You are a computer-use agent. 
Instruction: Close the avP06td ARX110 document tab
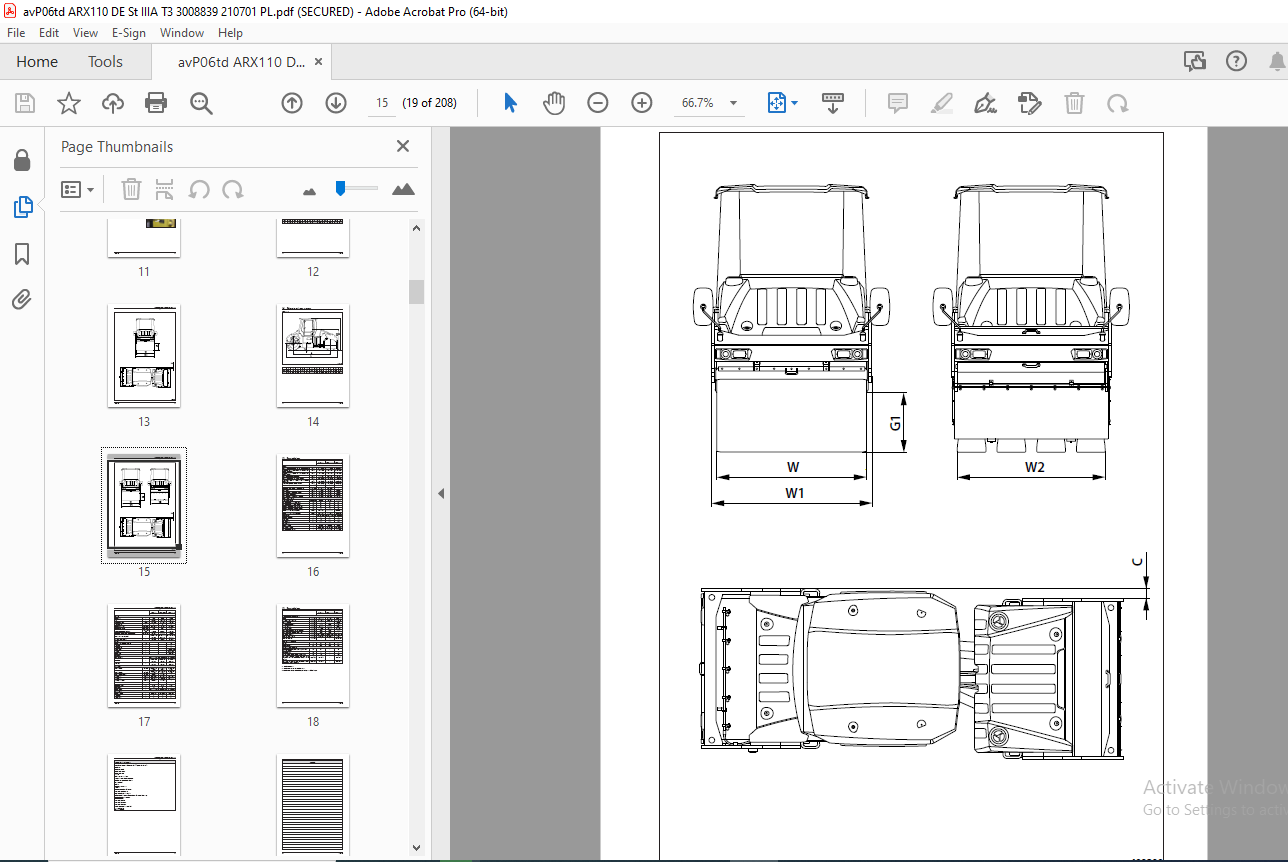[319, 62]
